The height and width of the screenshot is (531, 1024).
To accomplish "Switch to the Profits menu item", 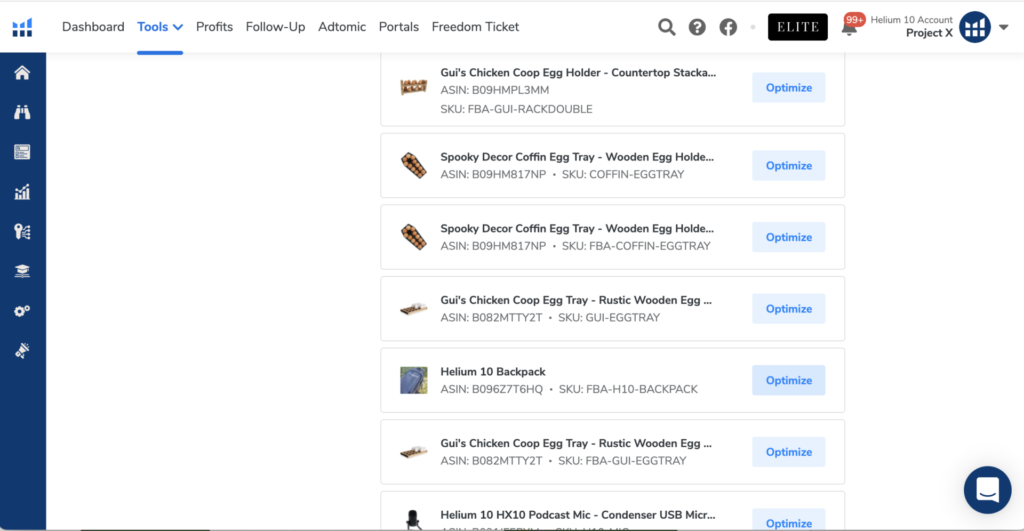I will [x=214, y=27].
